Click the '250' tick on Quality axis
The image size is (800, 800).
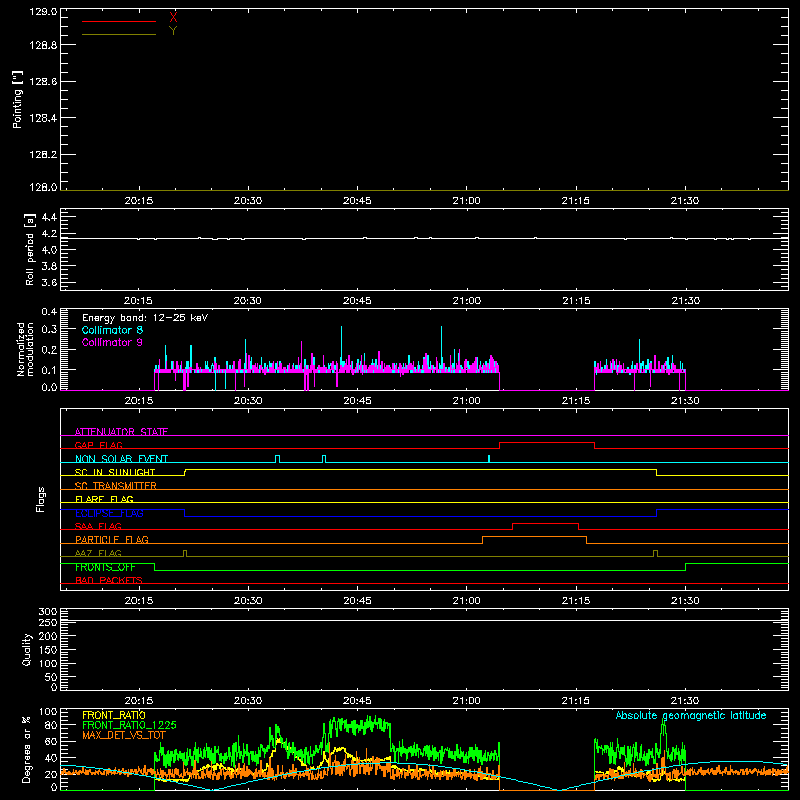[48, 622]
